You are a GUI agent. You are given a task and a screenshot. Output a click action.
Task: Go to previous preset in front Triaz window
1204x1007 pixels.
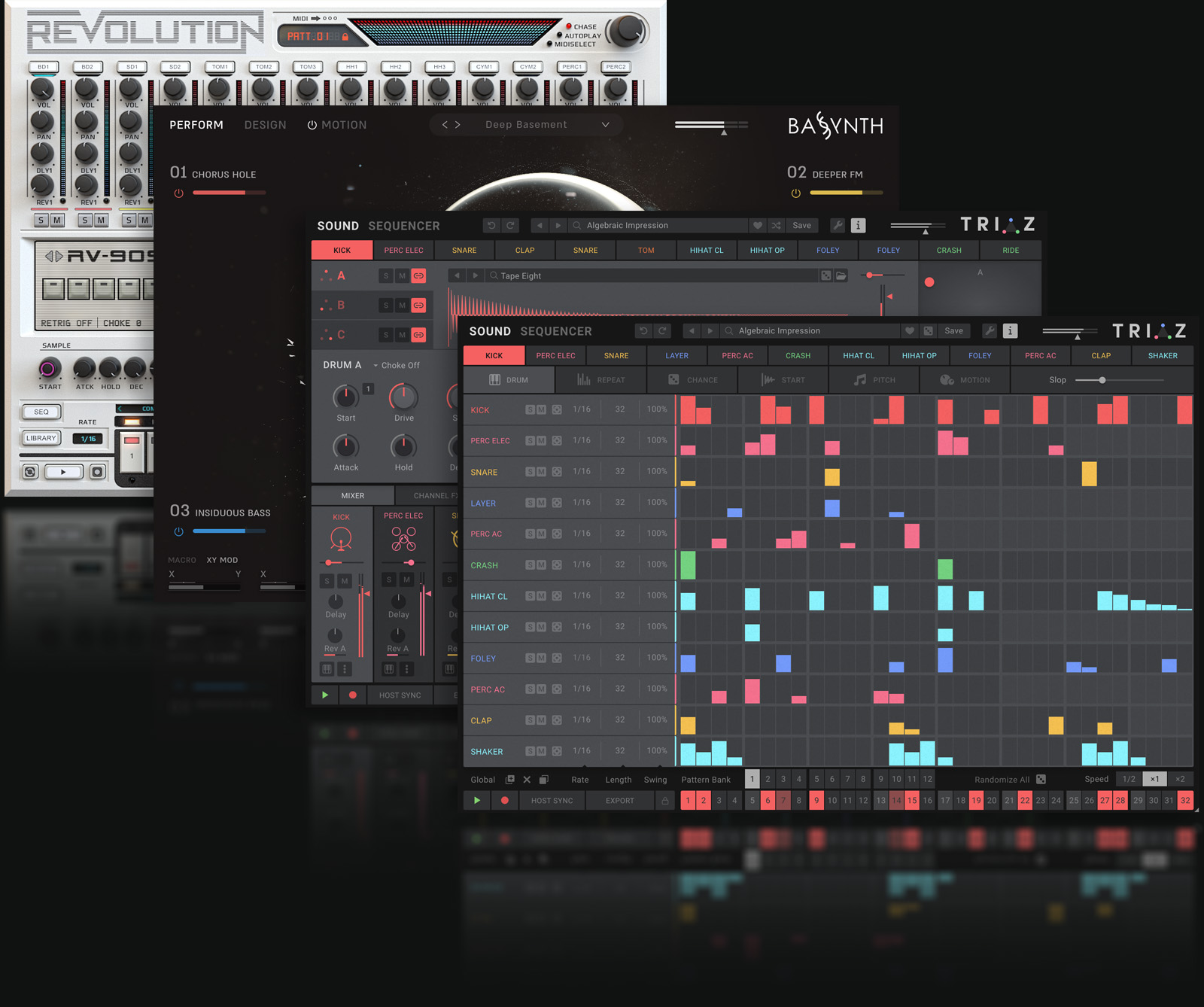[692, 330]
